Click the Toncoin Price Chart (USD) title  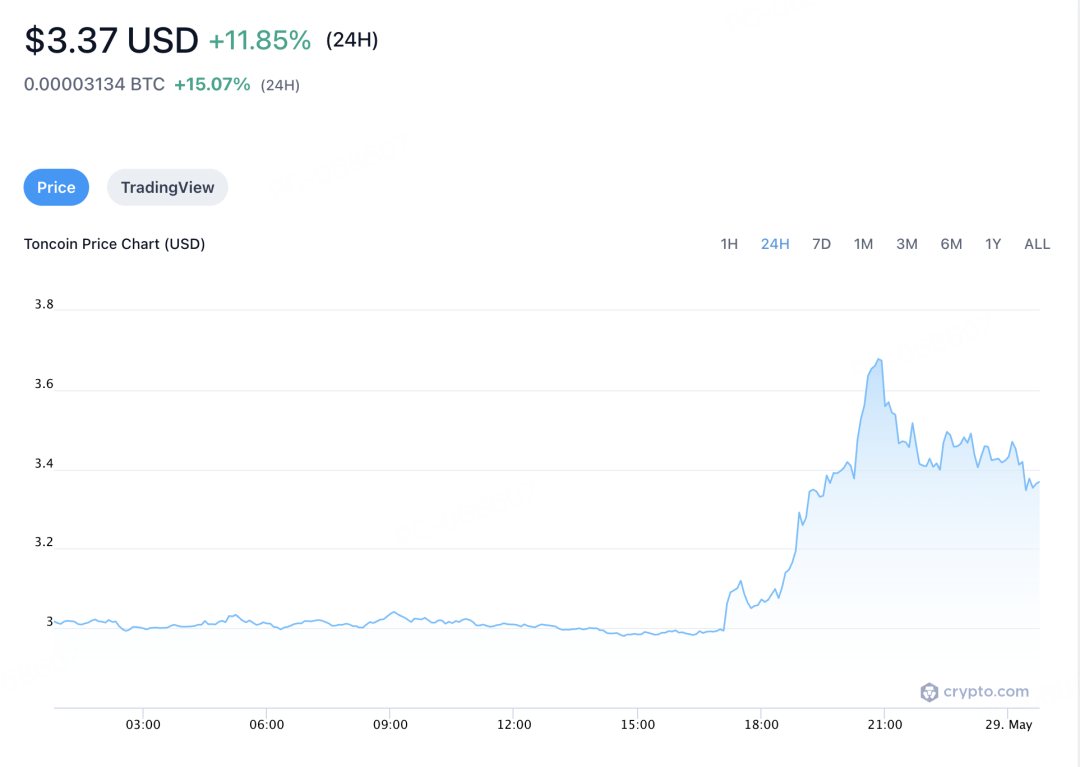coord(114,244)
